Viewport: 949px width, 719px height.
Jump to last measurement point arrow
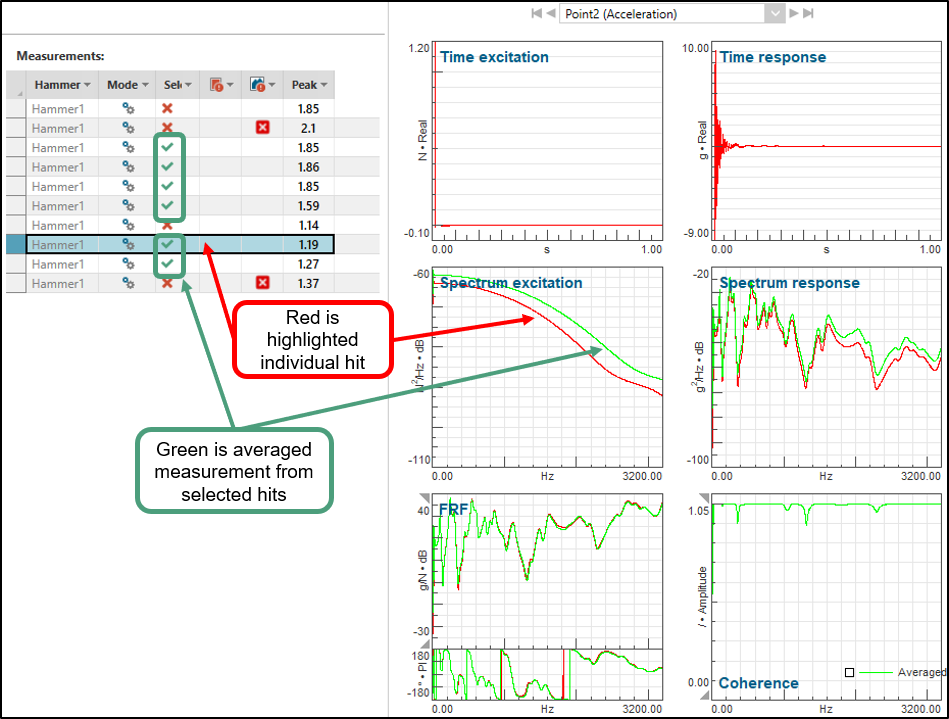(x=808, y=13)
